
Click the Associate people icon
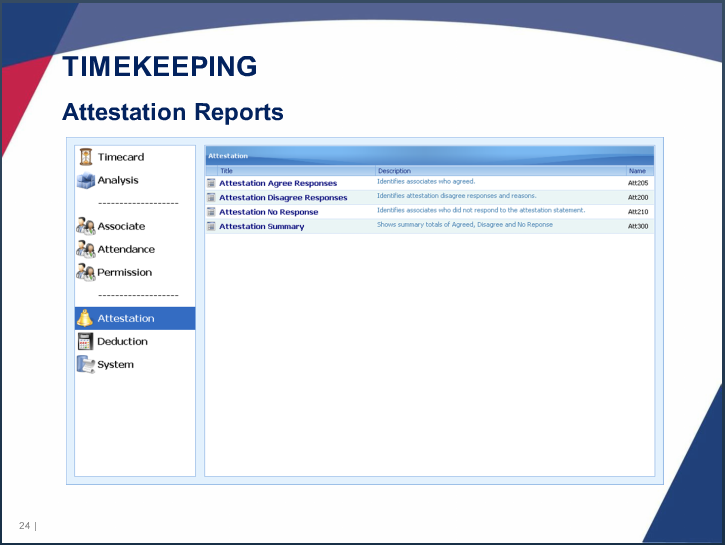click(85, 226)
